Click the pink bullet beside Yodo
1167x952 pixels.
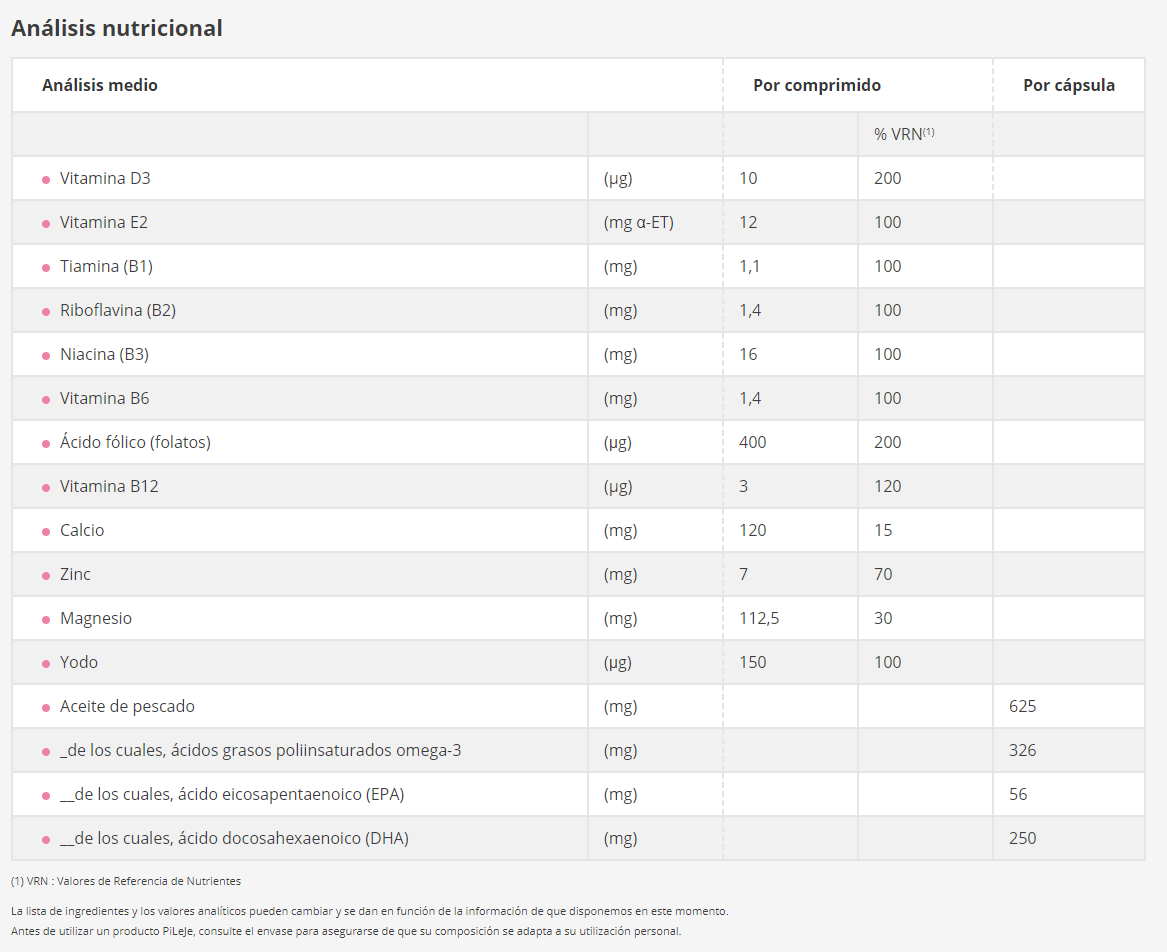click(46, 664)
